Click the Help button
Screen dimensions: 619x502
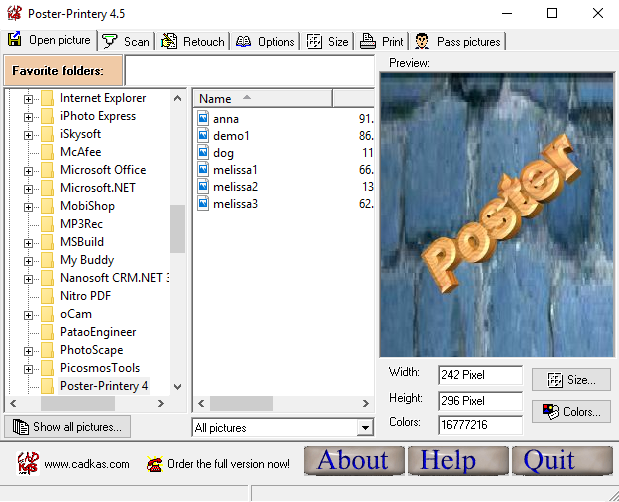[458, 461]
